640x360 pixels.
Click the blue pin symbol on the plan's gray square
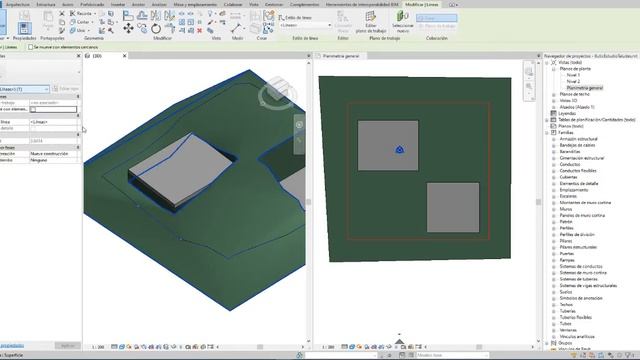point(400,150)
